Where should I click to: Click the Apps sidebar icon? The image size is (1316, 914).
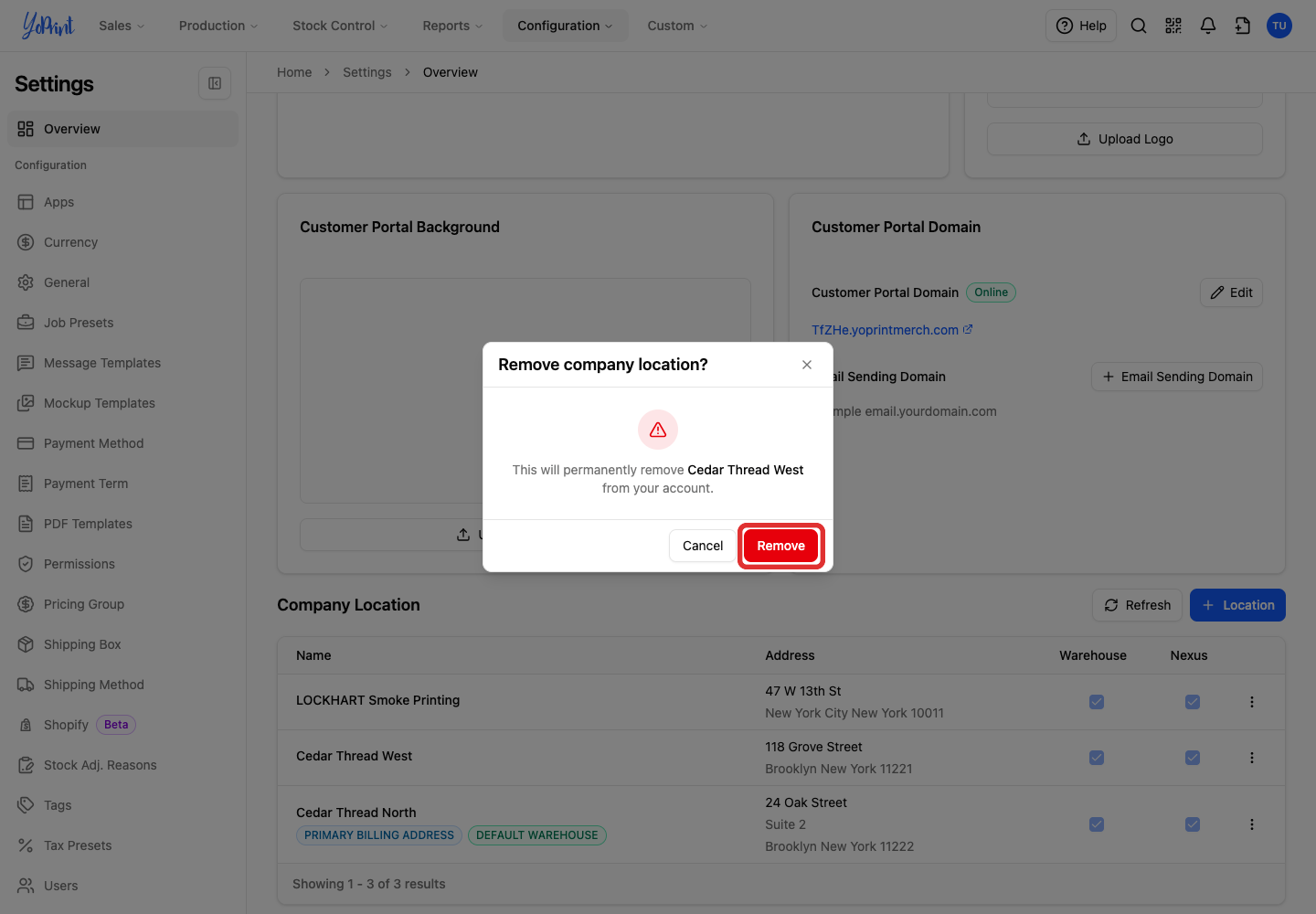(x=26, y=202)
